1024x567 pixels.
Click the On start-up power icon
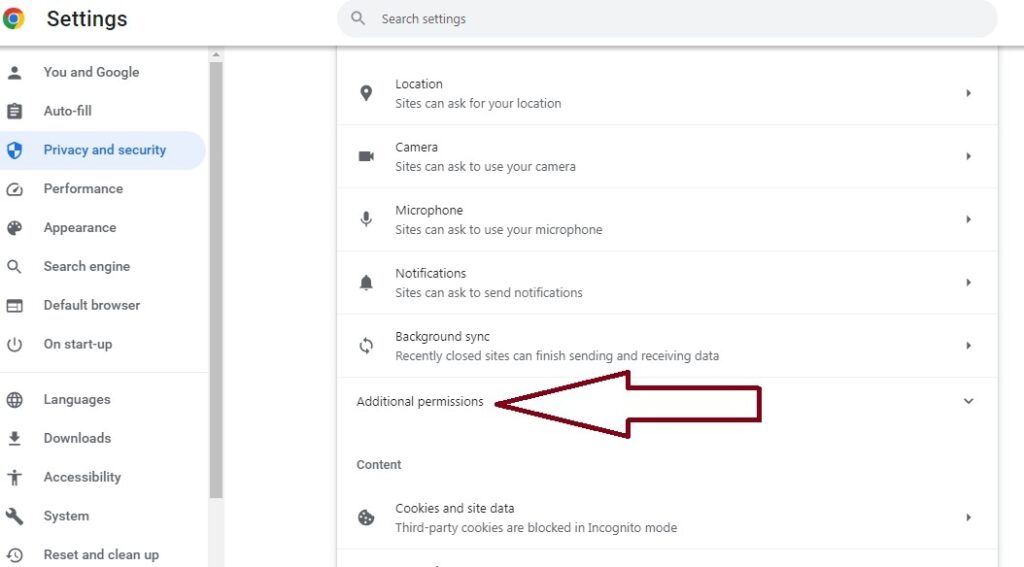14,344
